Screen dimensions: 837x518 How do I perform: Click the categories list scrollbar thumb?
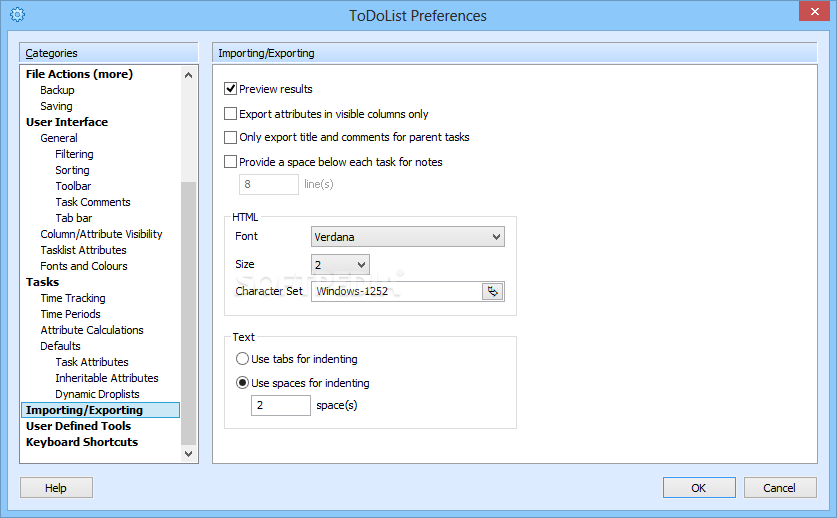click(188, 313)
